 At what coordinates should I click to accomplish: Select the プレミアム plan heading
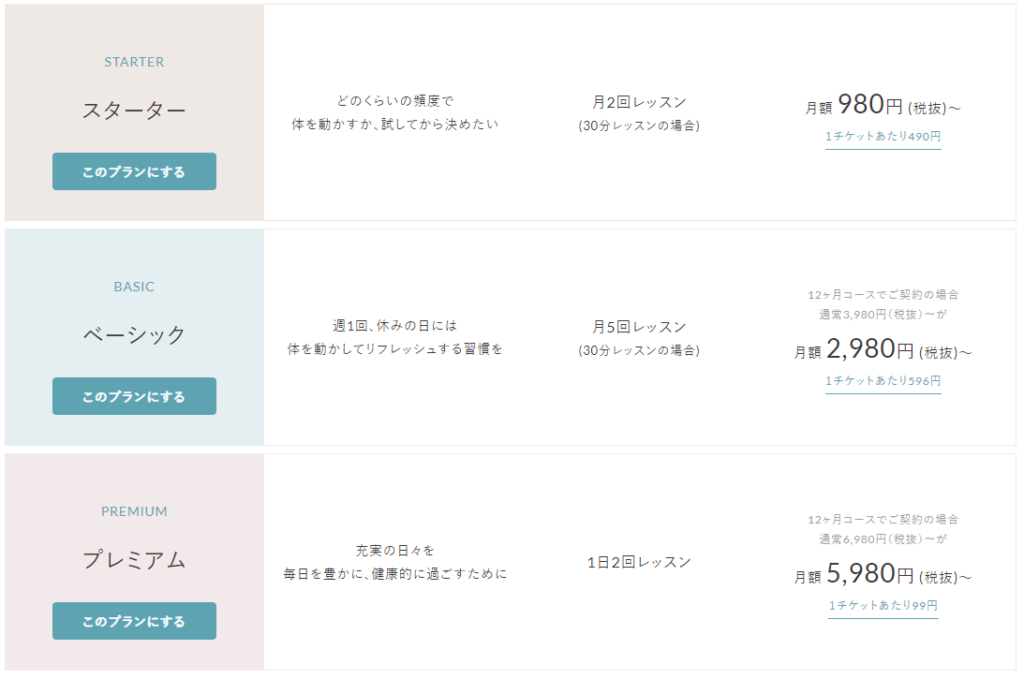click(x=134, y=560)
